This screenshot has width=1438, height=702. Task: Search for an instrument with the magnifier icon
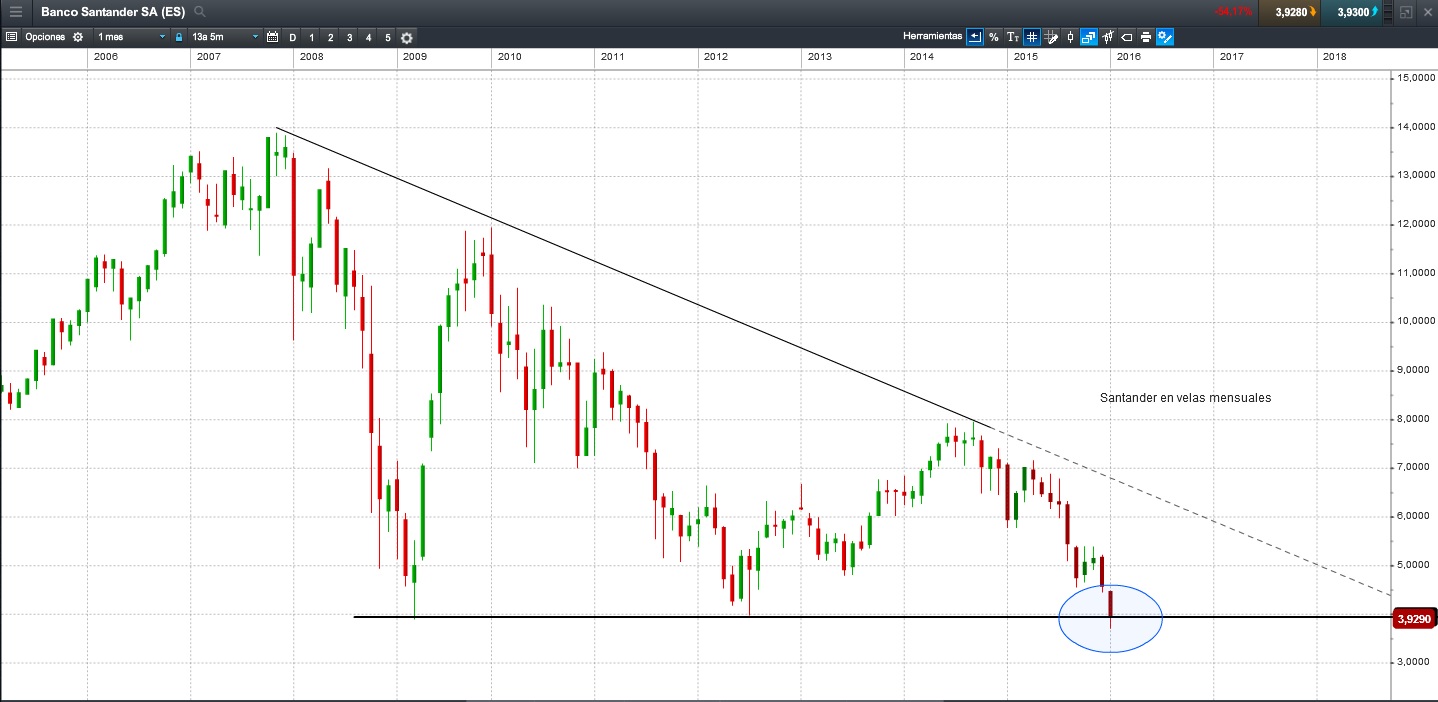tap(200, 12)
